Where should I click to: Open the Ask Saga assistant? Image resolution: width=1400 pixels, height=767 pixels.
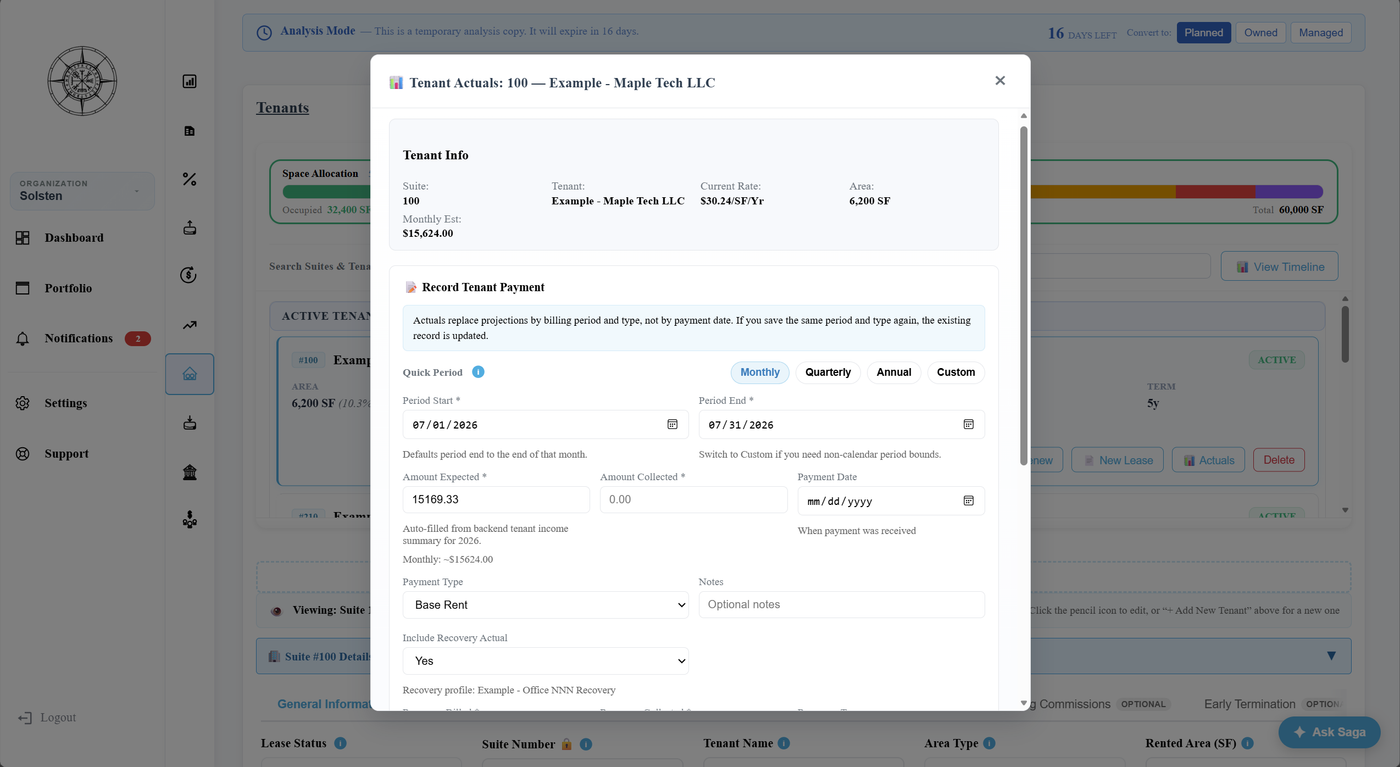point(1329,732)
